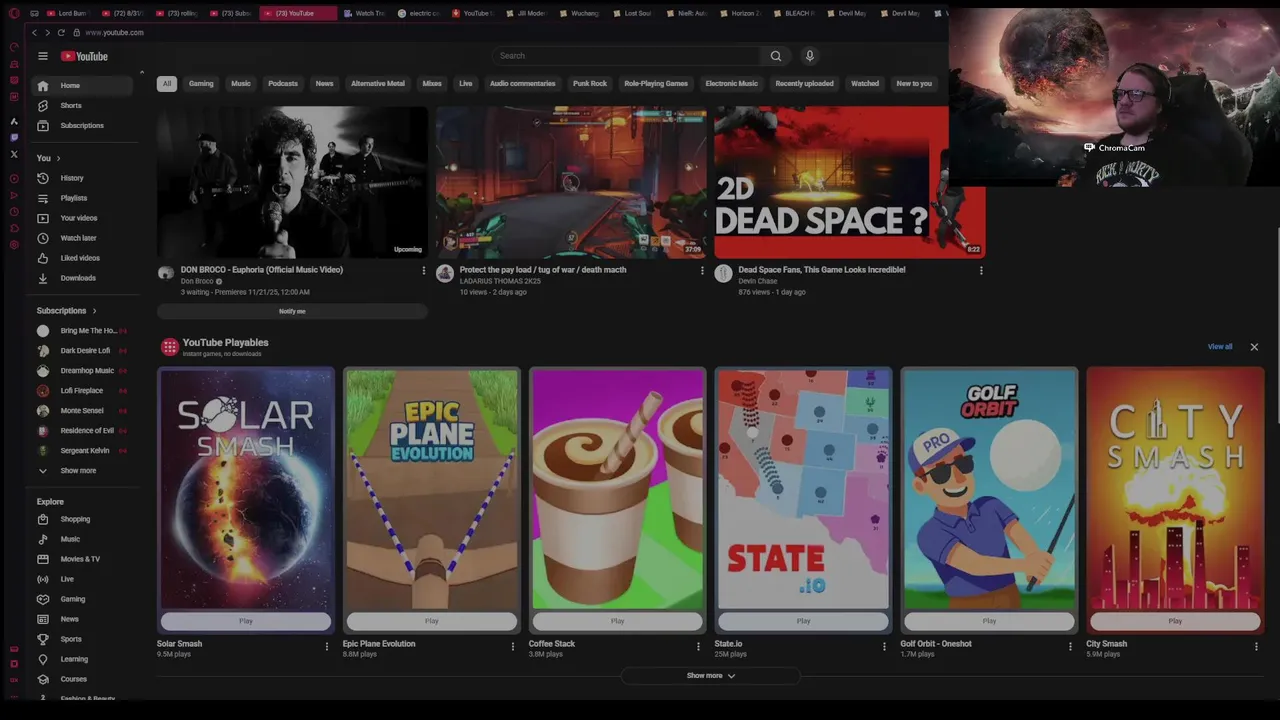The image size is (1280, 720).
Task: Select the New to you chip
Action: click(914, 84)
